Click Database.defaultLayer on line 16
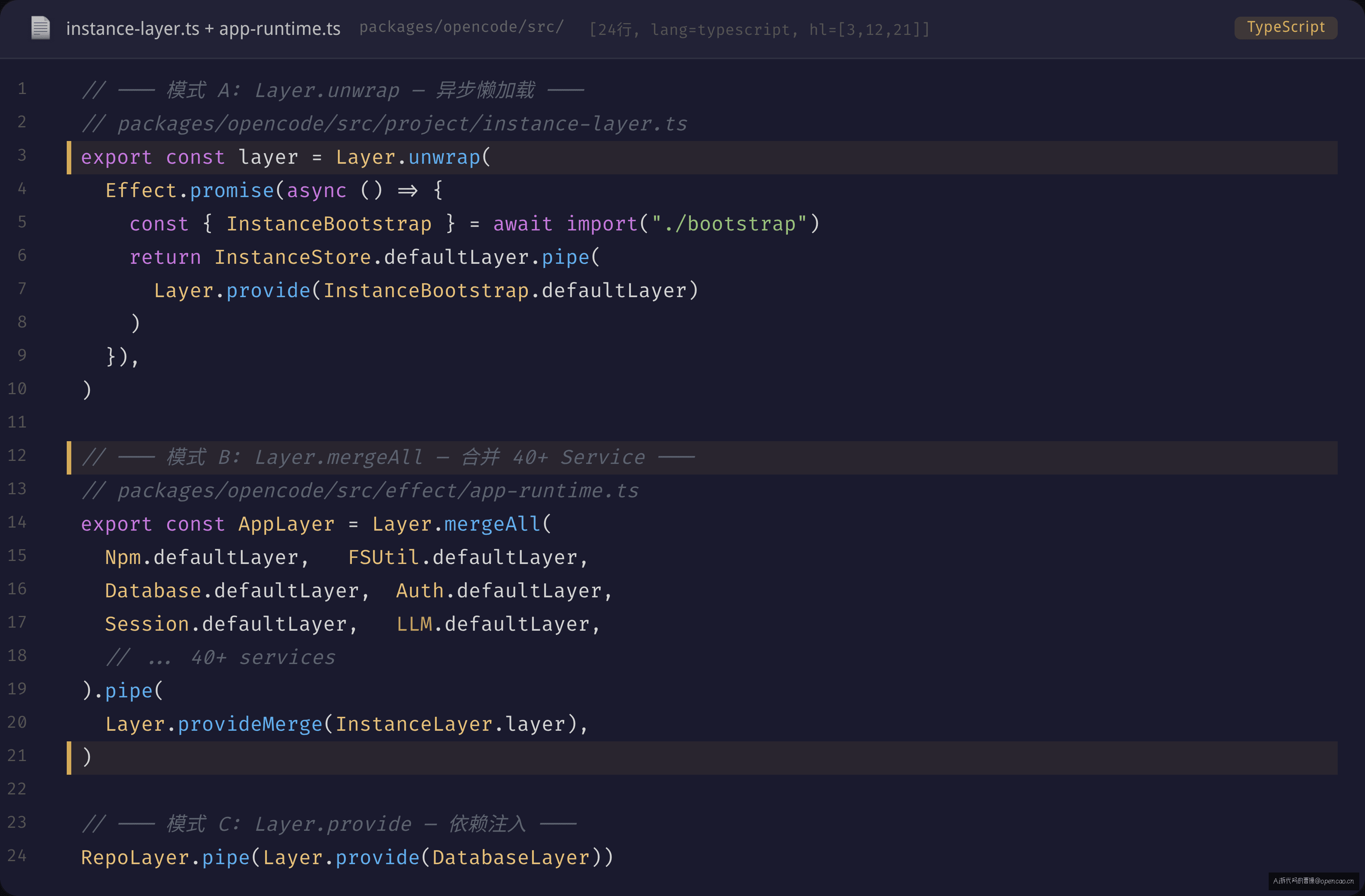 232,591
